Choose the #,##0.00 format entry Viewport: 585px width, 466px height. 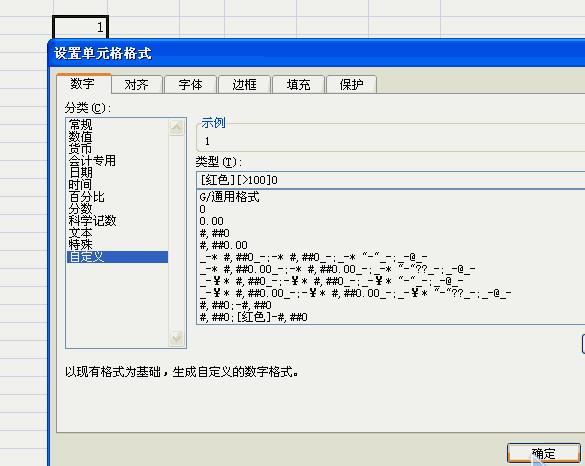coord(391,245)
